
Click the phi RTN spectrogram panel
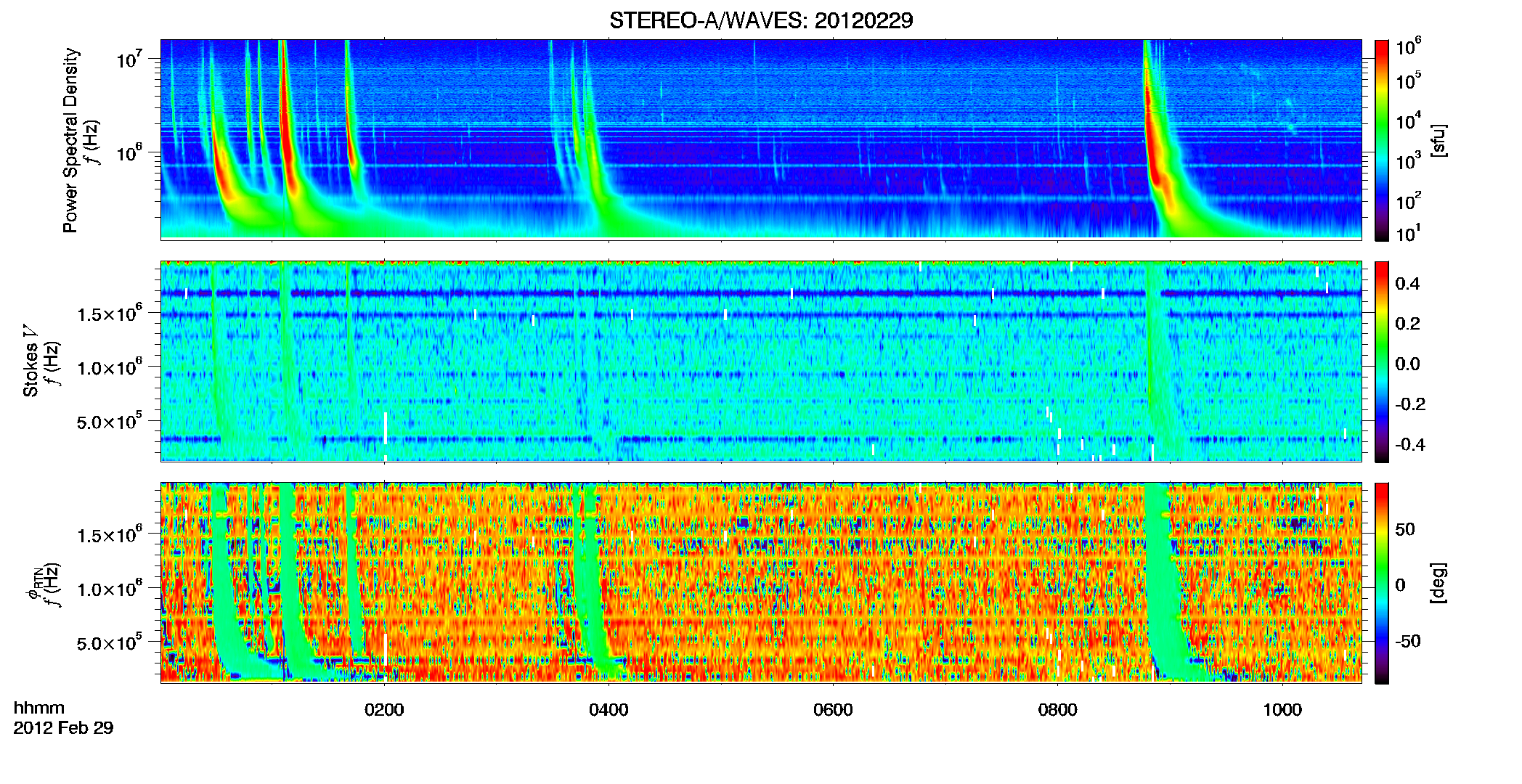[761, 582]
